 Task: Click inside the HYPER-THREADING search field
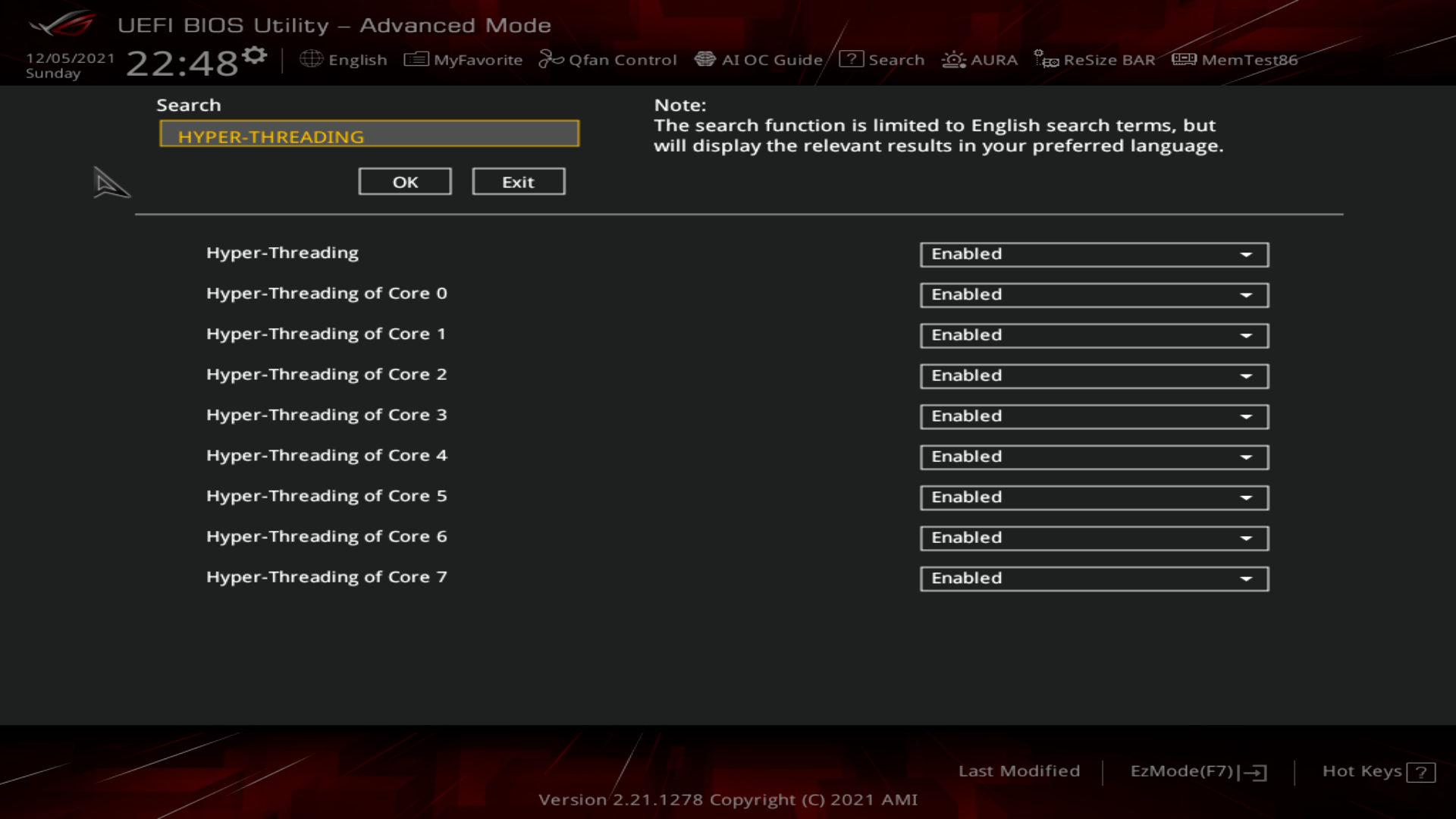[369, 135]
